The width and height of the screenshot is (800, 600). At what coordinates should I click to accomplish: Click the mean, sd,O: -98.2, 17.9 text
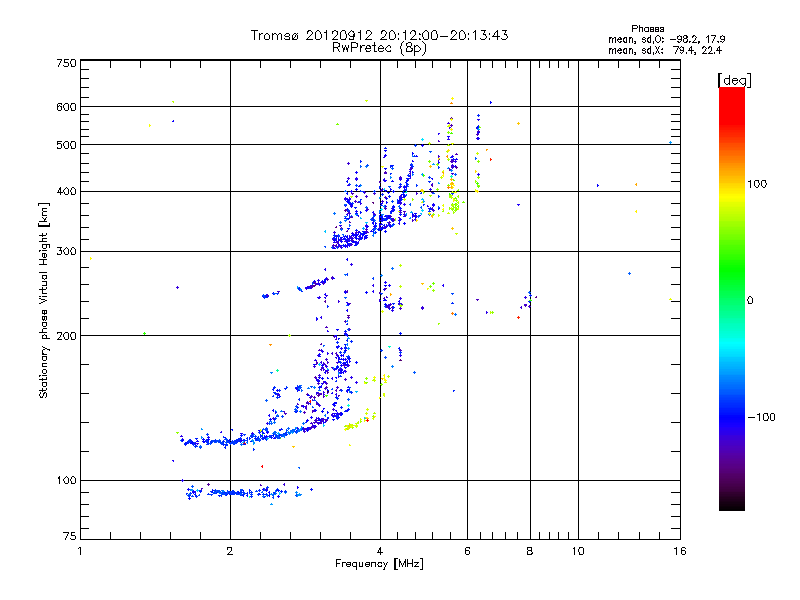pyautogui.click(x=666, y=39)
